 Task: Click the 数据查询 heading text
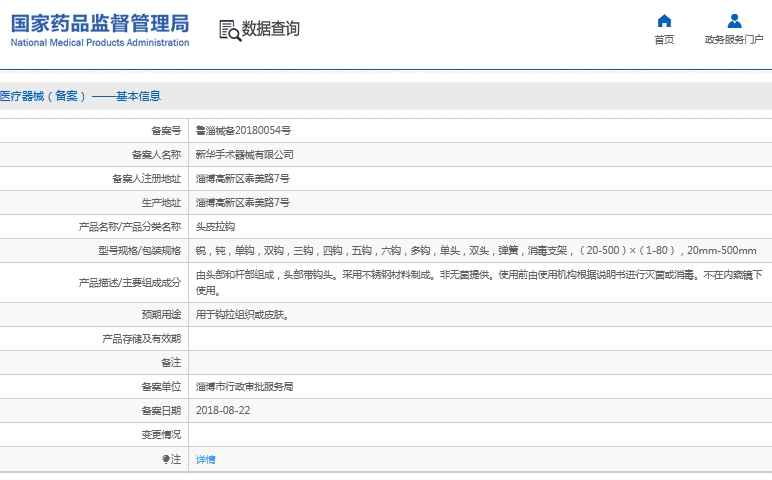(x=270, y=29)
